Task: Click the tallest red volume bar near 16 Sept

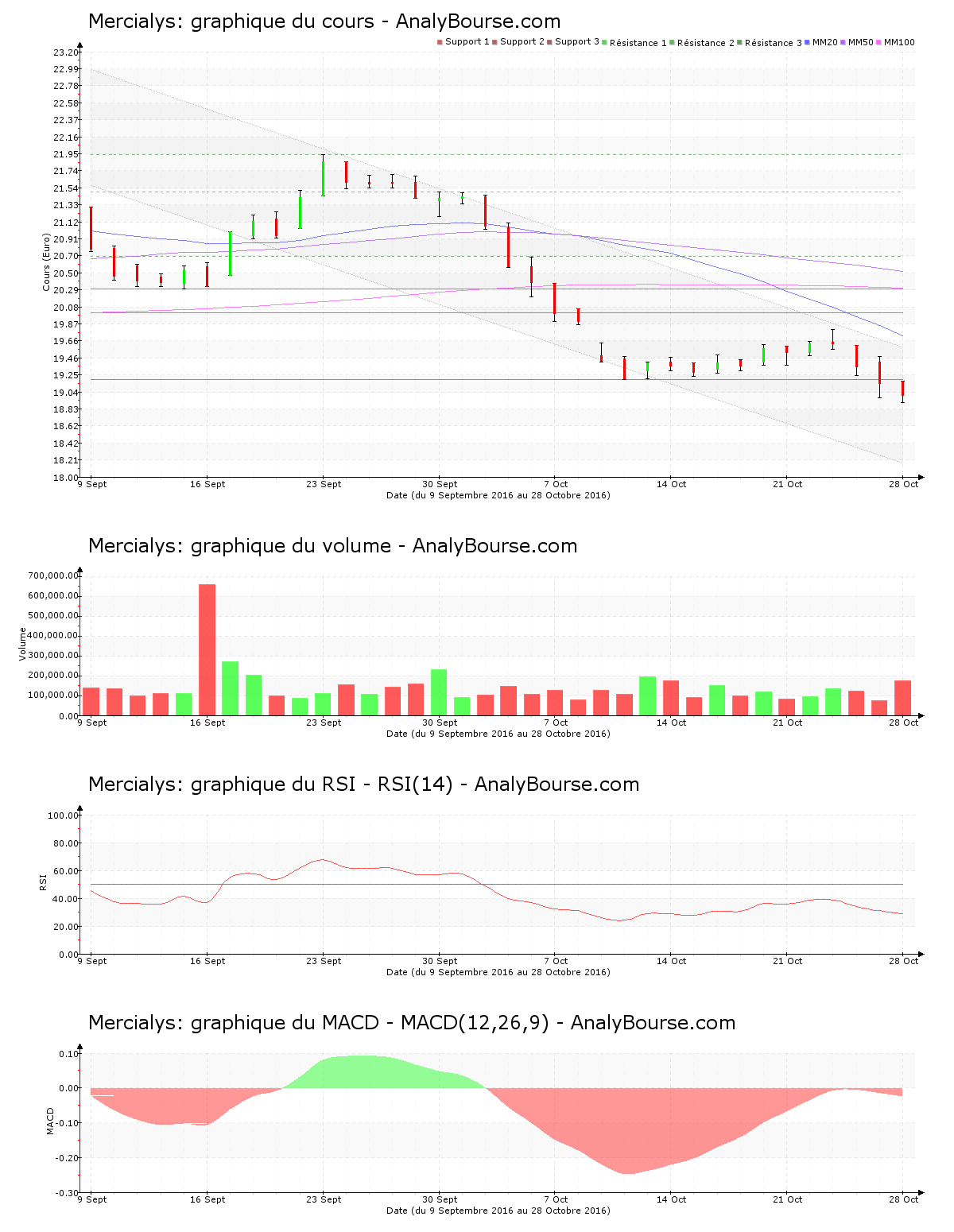Action: click(207, 649)
